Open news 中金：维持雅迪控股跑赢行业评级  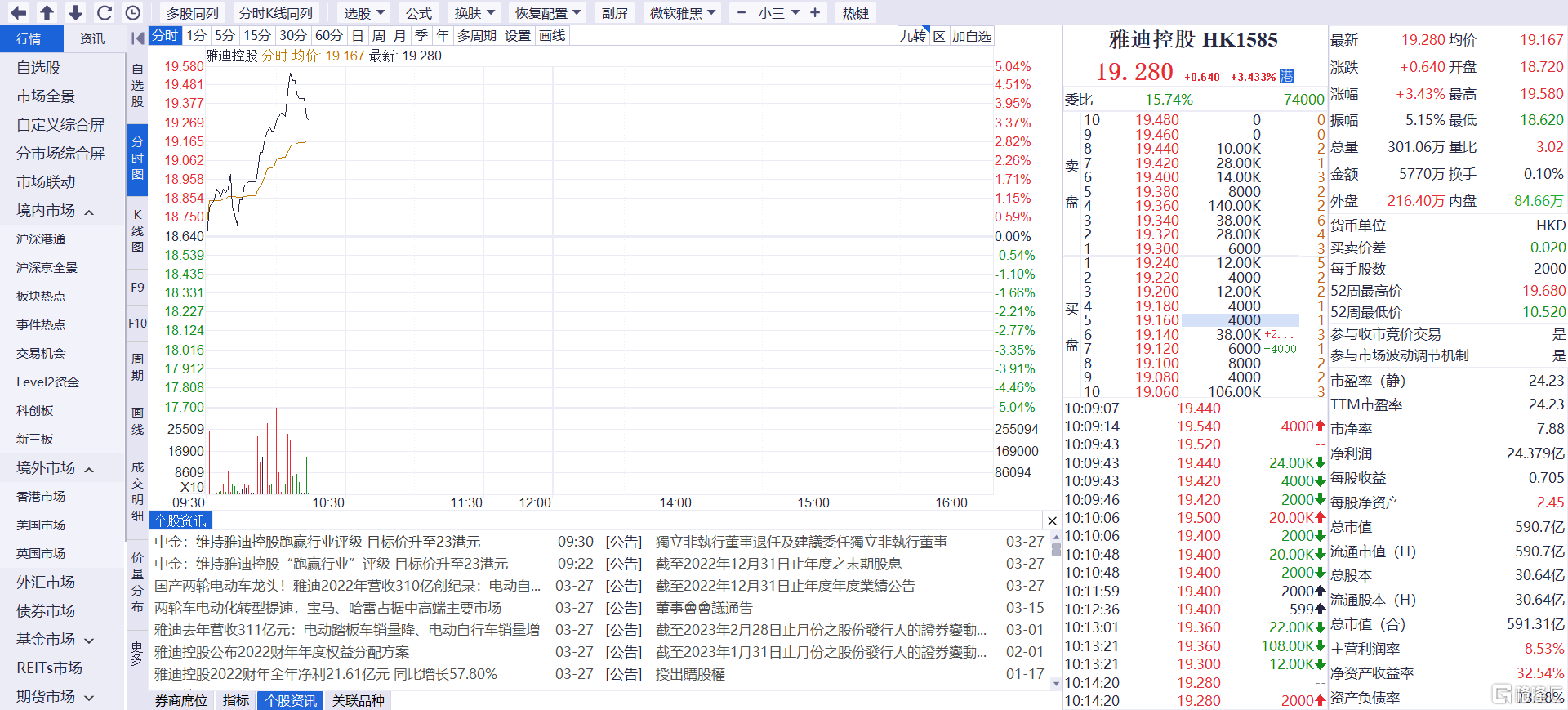coord(318,542)
